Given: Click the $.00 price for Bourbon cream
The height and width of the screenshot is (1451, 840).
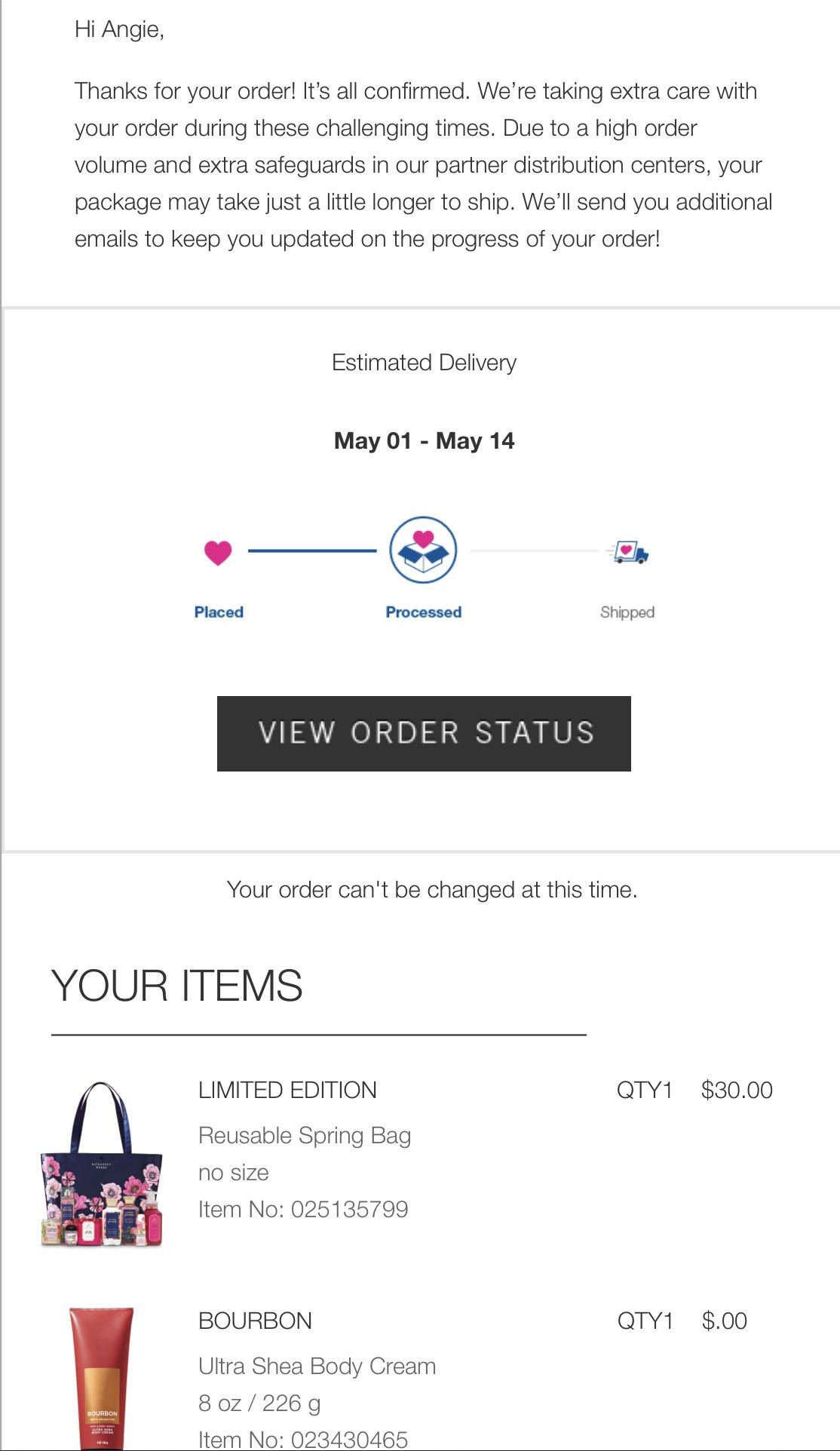Looking at the screenshot, I should pyautogui.click(x=724, y=1321).
